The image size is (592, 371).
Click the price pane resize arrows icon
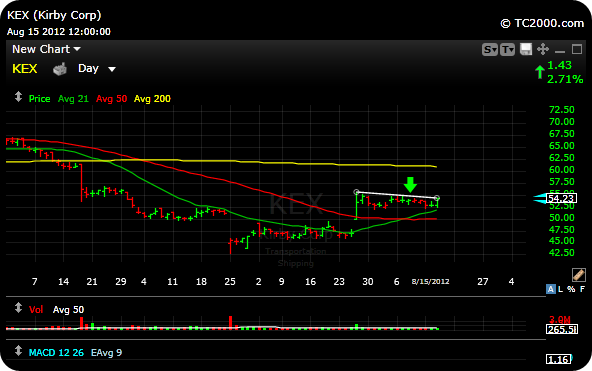click(x=18, y=97)
